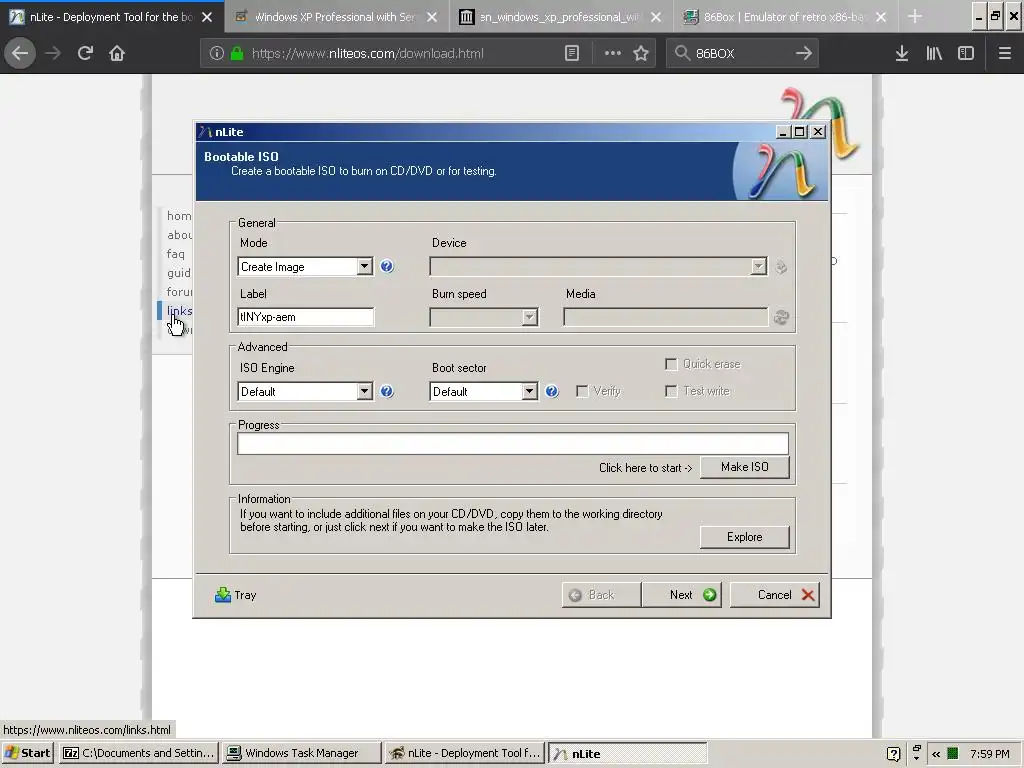Close the 86Box Emulator browser tab
Viewport: 1024px width, 768px height.
click(881, 17)
